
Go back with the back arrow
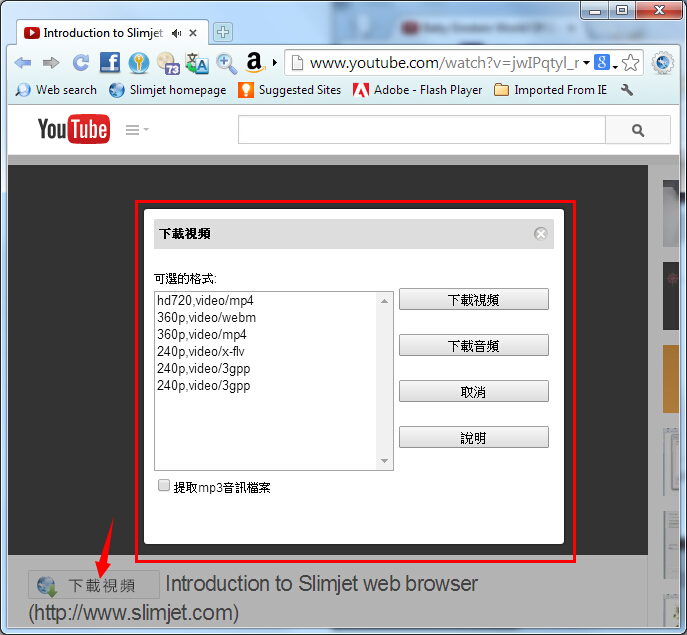(23, 63)
